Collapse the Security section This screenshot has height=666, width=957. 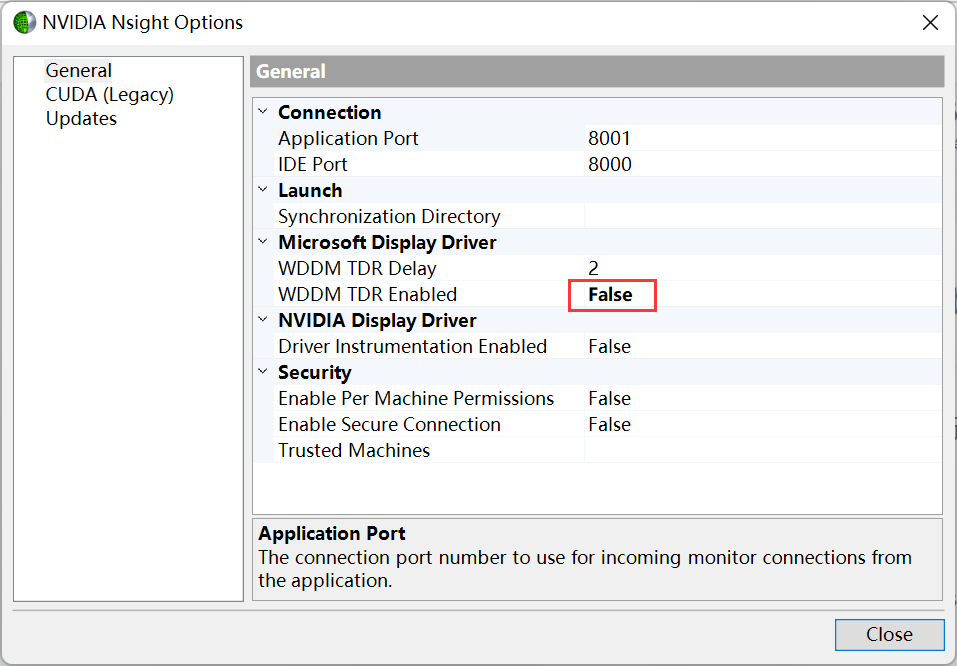pyautogui.click(x=263, y=372)
